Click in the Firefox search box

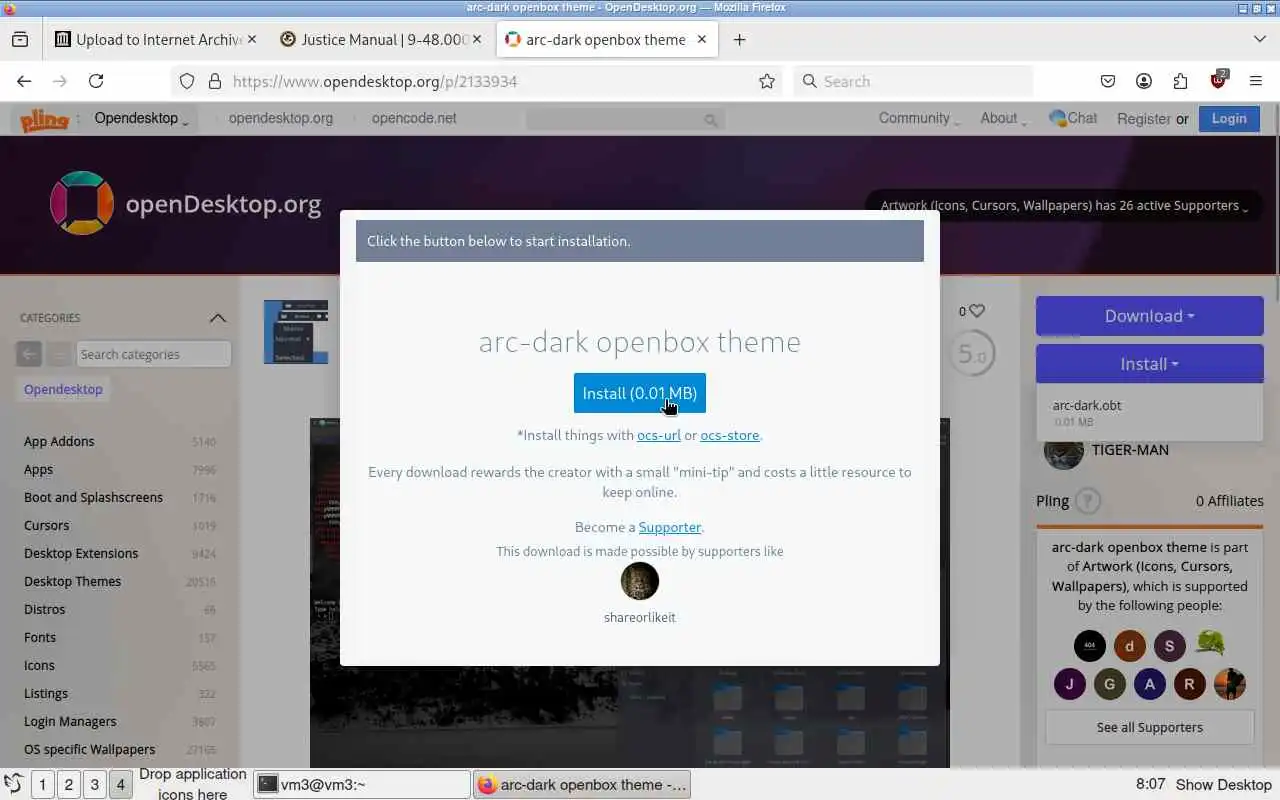(x=913, y=81)
